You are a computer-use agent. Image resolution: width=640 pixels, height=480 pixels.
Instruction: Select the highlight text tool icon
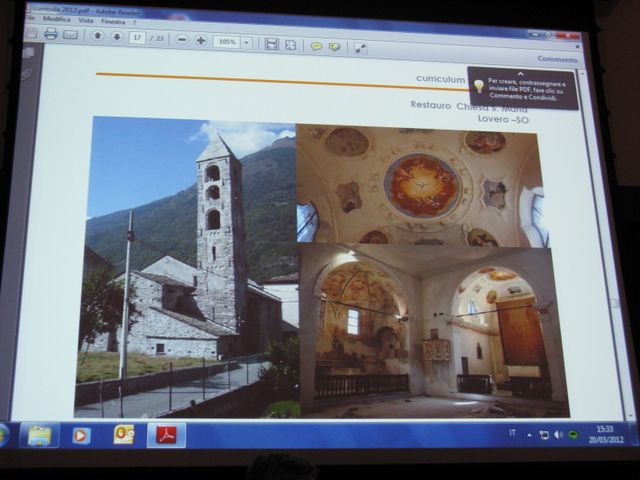point(334,47)
